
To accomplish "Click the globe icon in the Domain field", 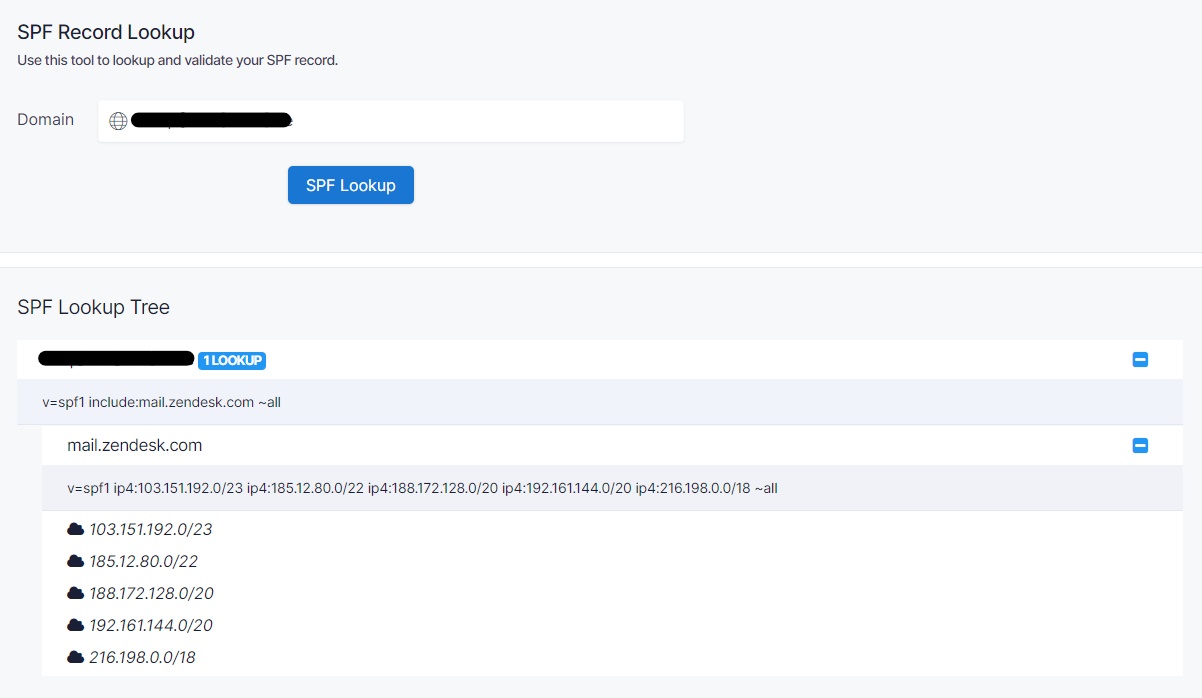I will tap(118, 120).
